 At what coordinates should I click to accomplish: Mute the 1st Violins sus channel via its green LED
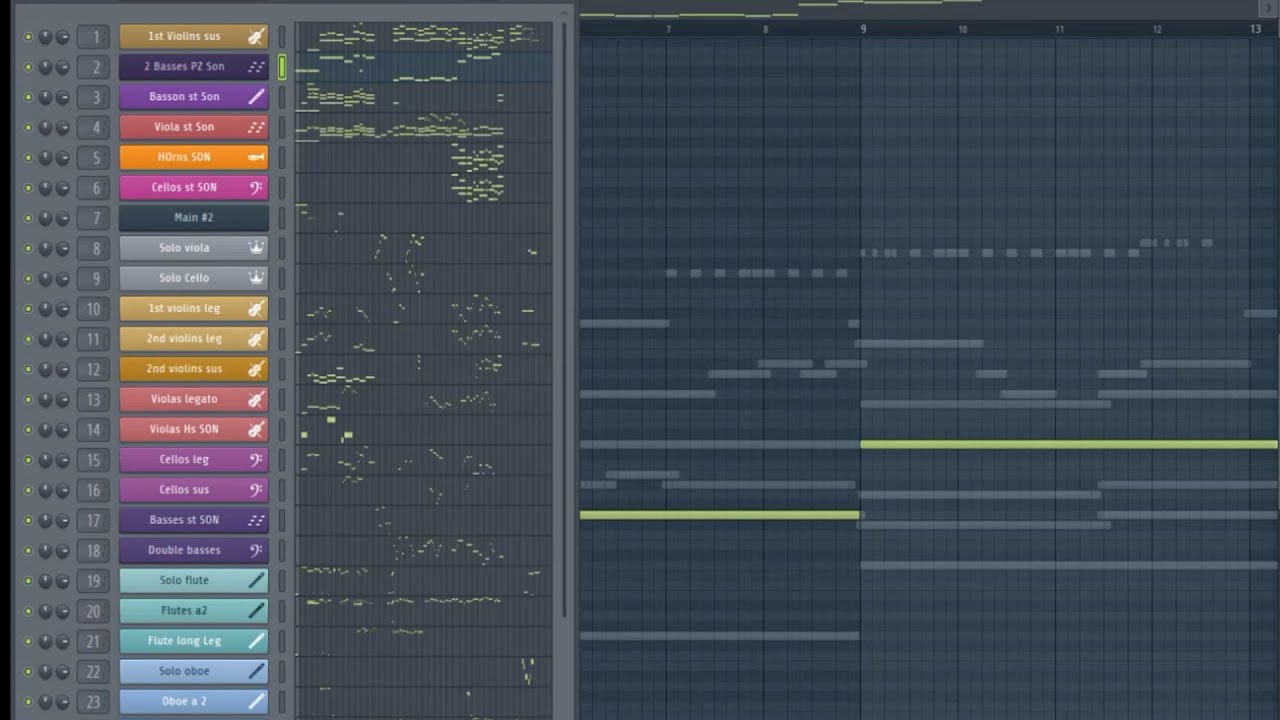pyautogui.click(x=28, y=37)
